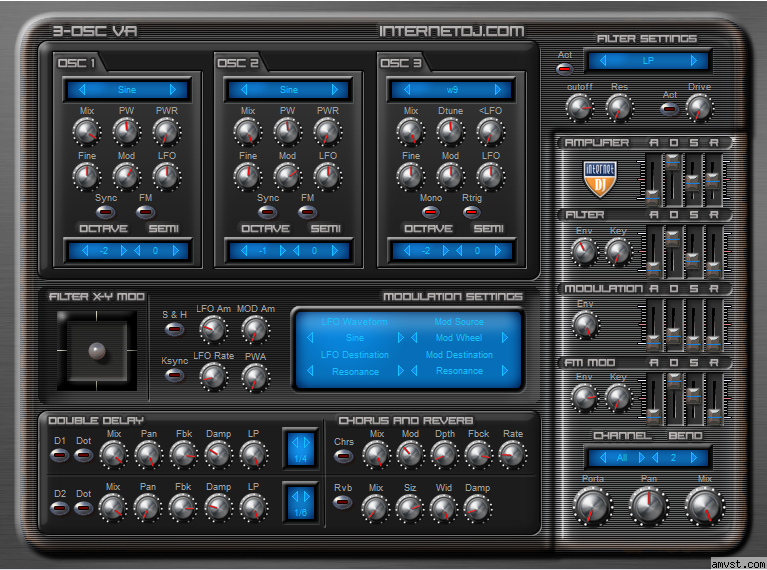Viewport: 767px width, 570px height.
Task: Select next Mod Destination arrow
Action: tap(505, 371)
